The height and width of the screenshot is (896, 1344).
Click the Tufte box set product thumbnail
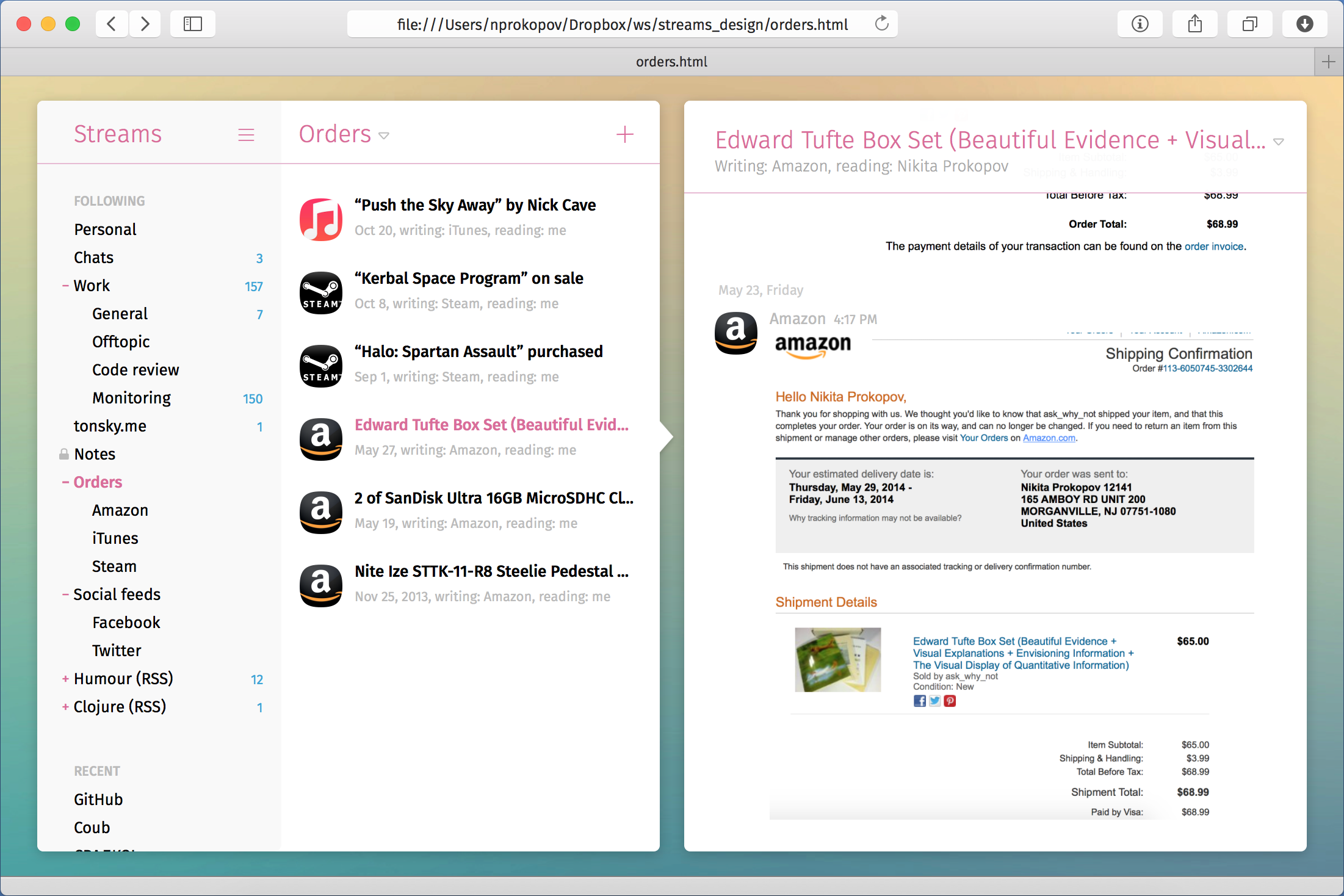[x=837, y=660]
